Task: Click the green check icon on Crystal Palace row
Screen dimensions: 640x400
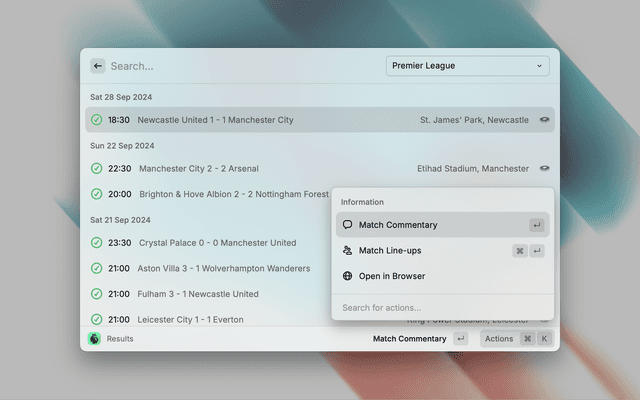Action: click(x=96, y=243)
